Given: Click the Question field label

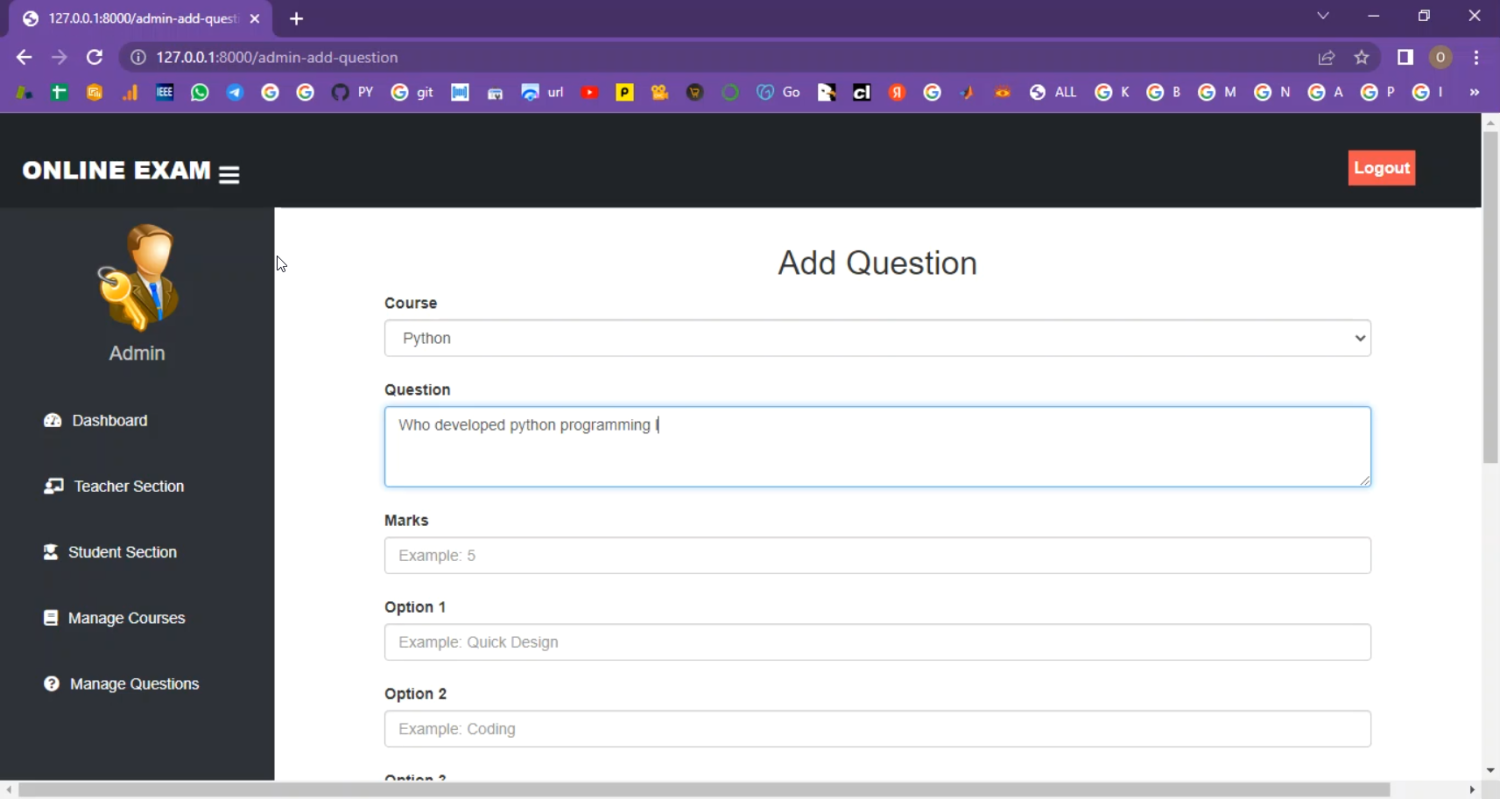Looking at the screenshot, I should pyautogui.click(x=417, y=390).
